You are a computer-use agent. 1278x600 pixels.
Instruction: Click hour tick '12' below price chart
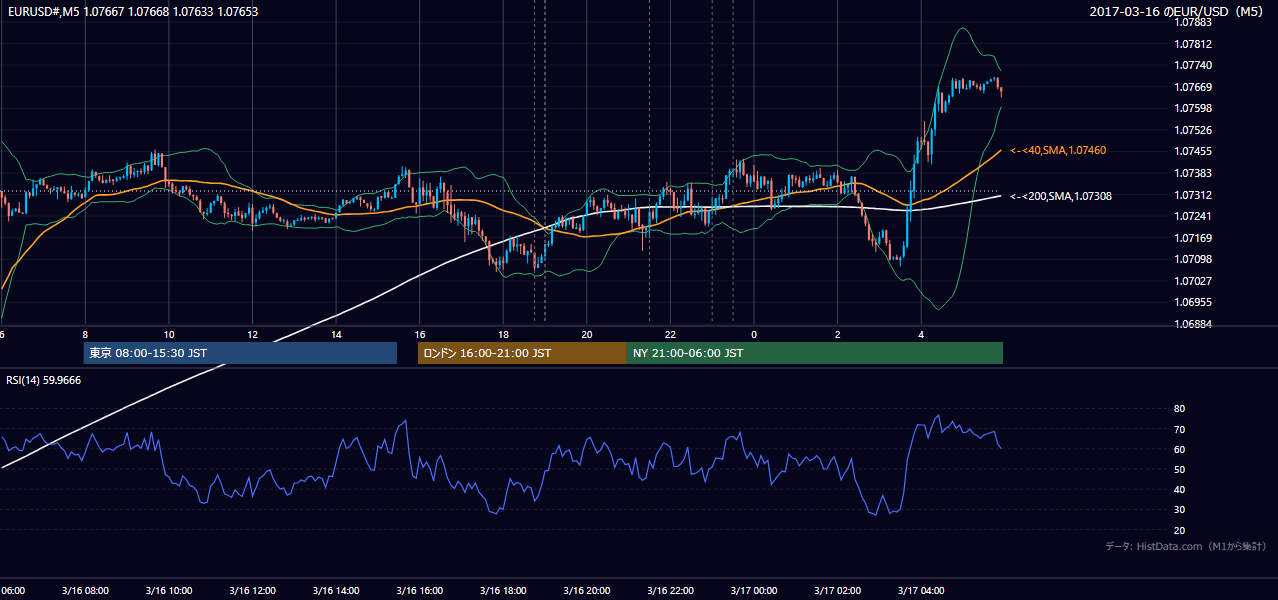pos(252,334)
